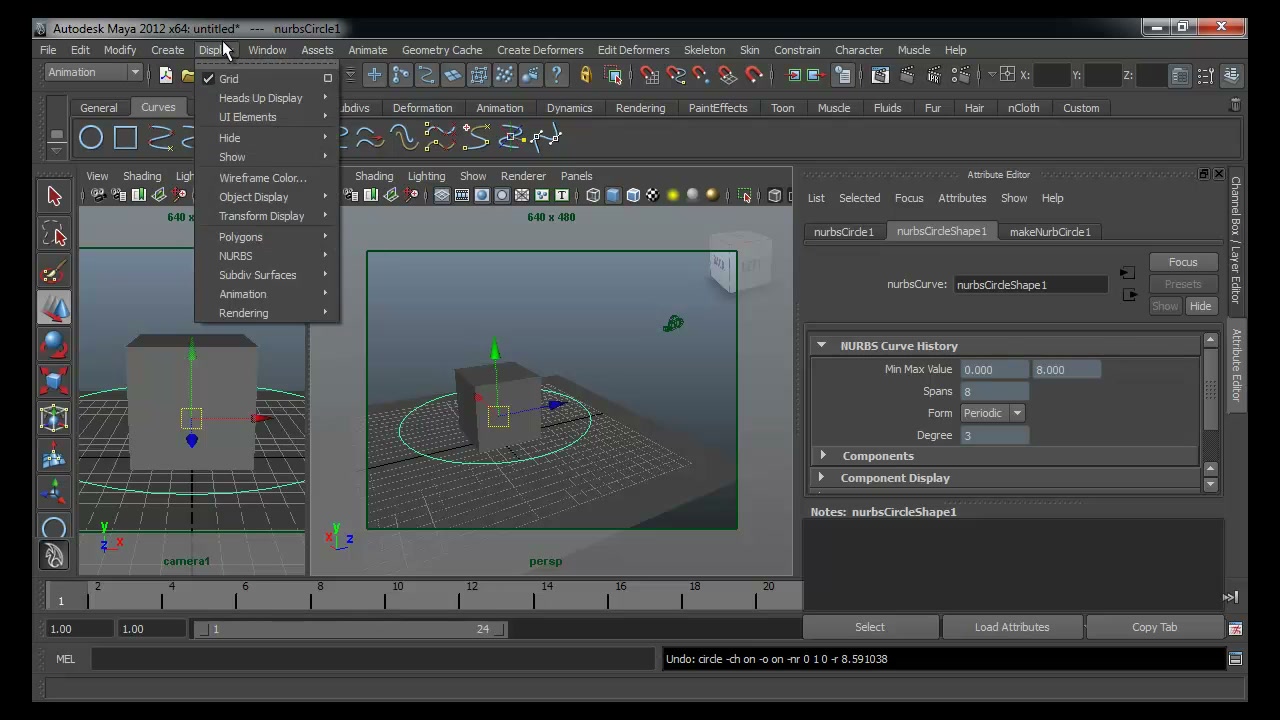This screenshot has height=720, width=1280.
Task: Expand the NURBS submenu
Action: (267, 256)
